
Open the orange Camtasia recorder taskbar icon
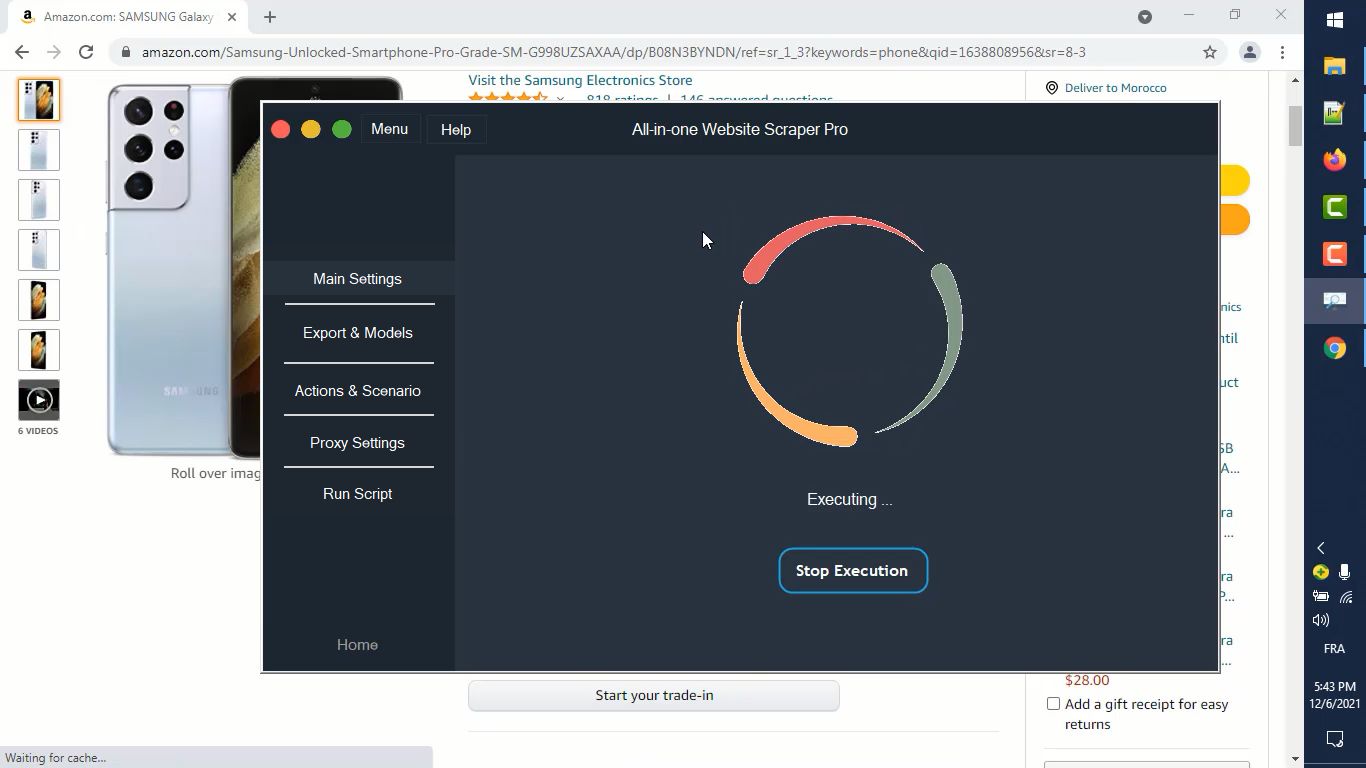point(1334,254)
